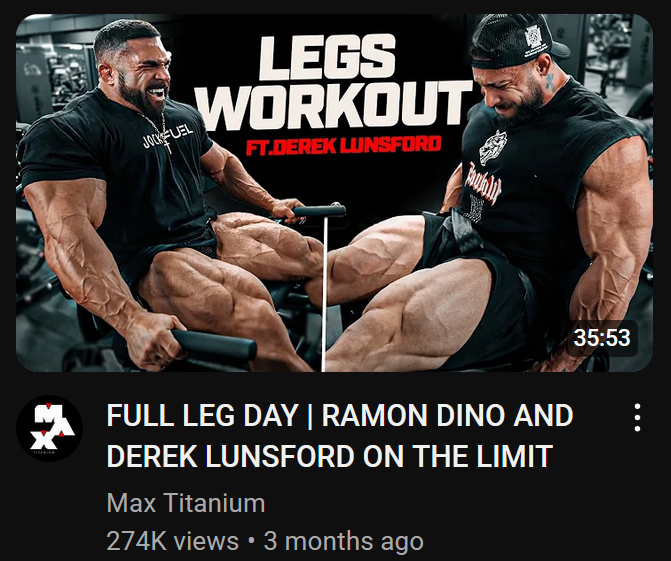Click the Max Titanium channel avatar
Viewport: 671px width, 561px height.
click(49, 428)
